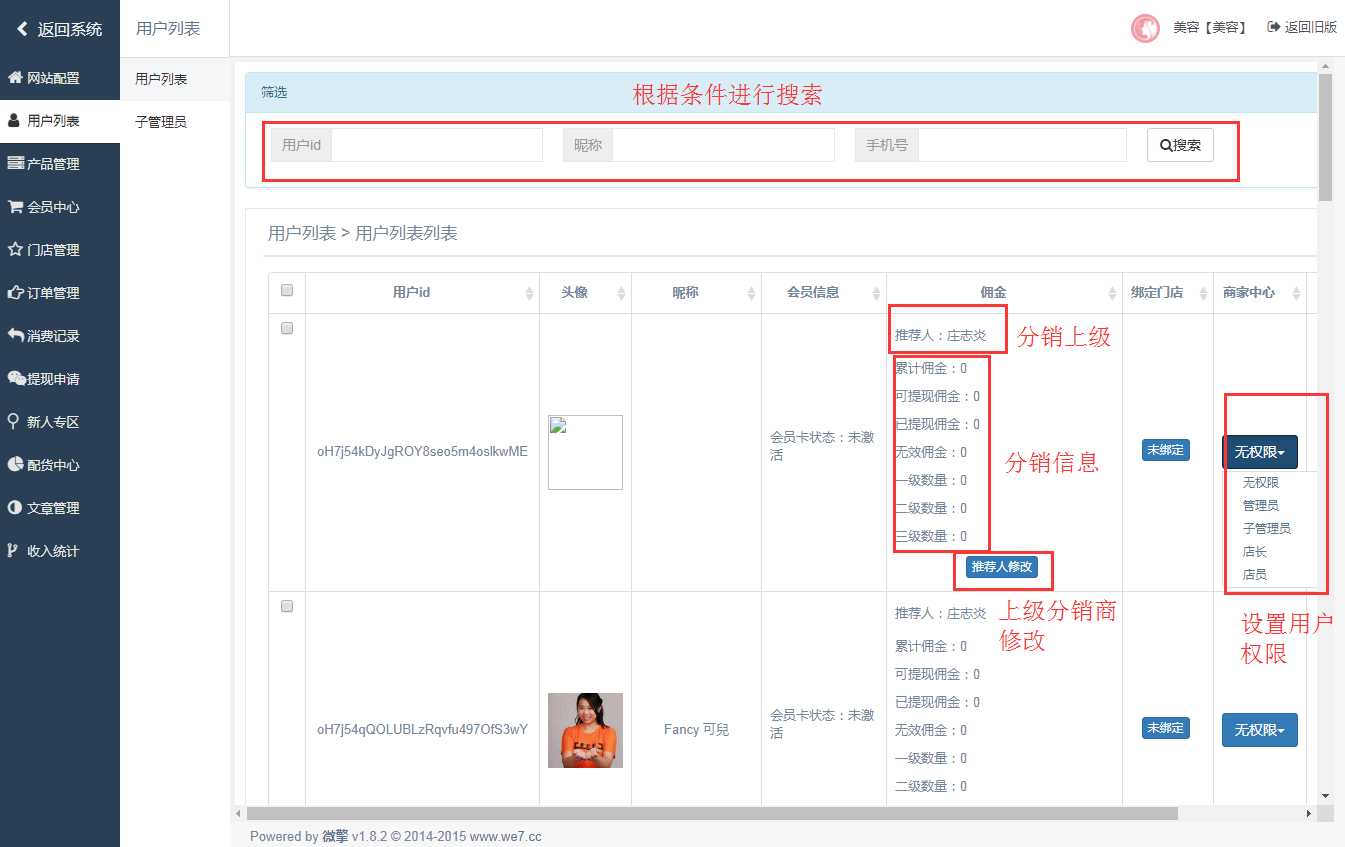Click the 返回旧版 link
The width and height of the screenshot is (1345, 847).
coord(1302,27)
